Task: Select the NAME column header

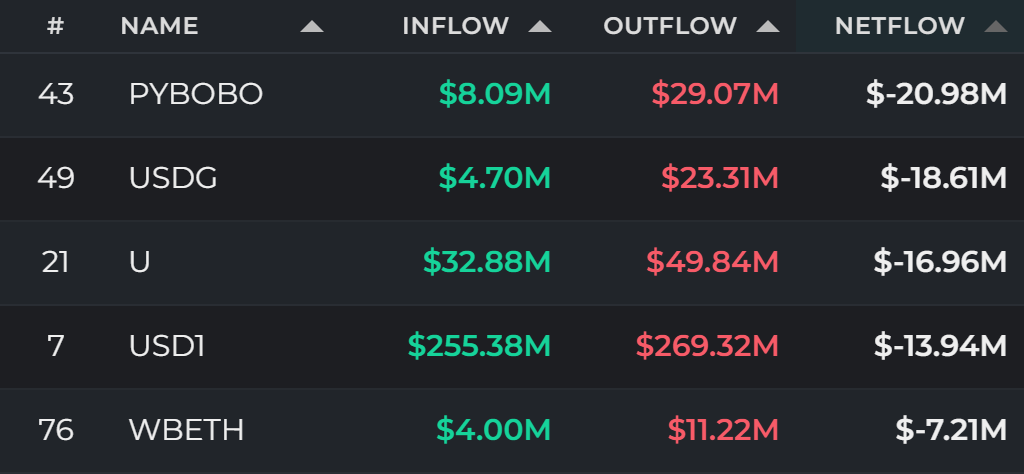Action: pos(159,26)
